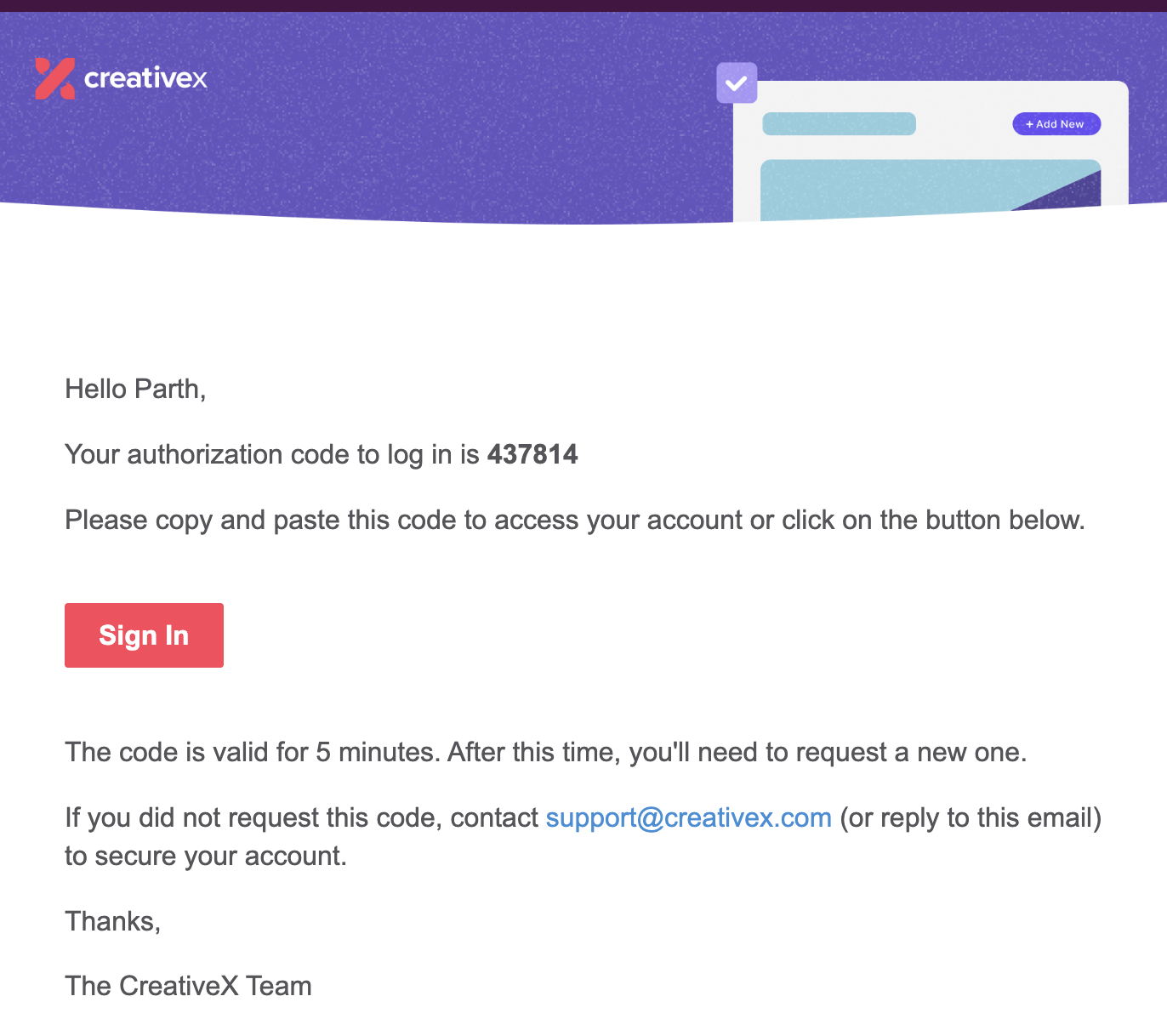
Task: Click the creativex wordmark in header
Action: point(145,78)
